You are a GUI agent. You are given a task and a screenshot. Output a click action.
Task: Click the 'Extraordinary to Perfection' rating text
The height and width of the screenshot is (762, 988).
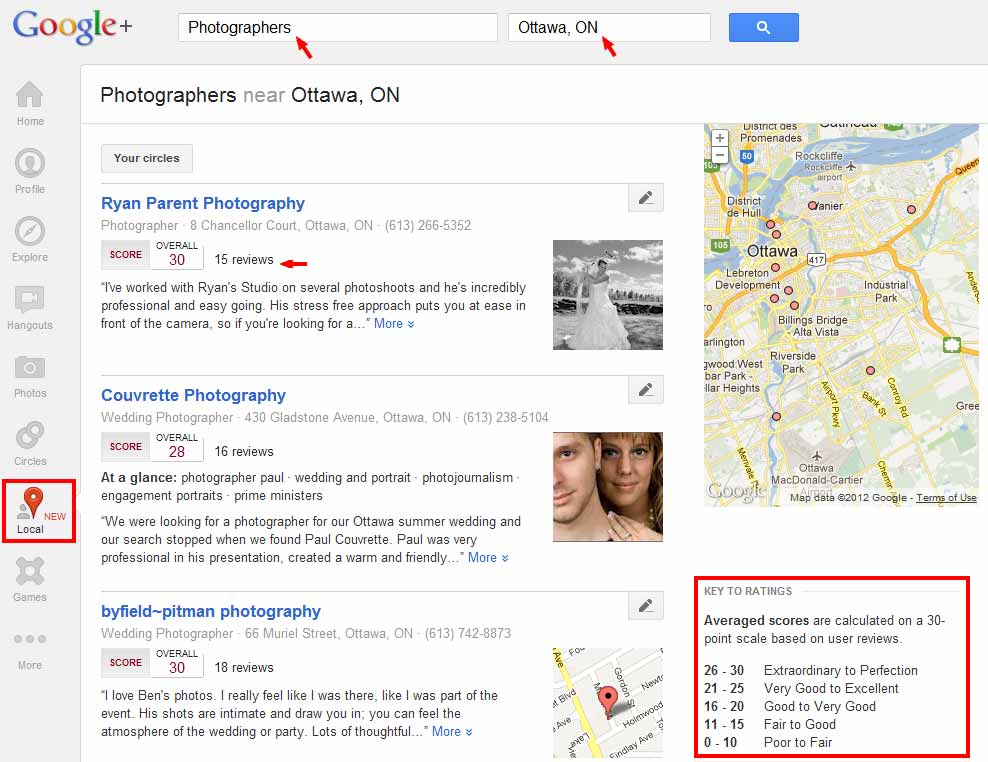point(841,670)
